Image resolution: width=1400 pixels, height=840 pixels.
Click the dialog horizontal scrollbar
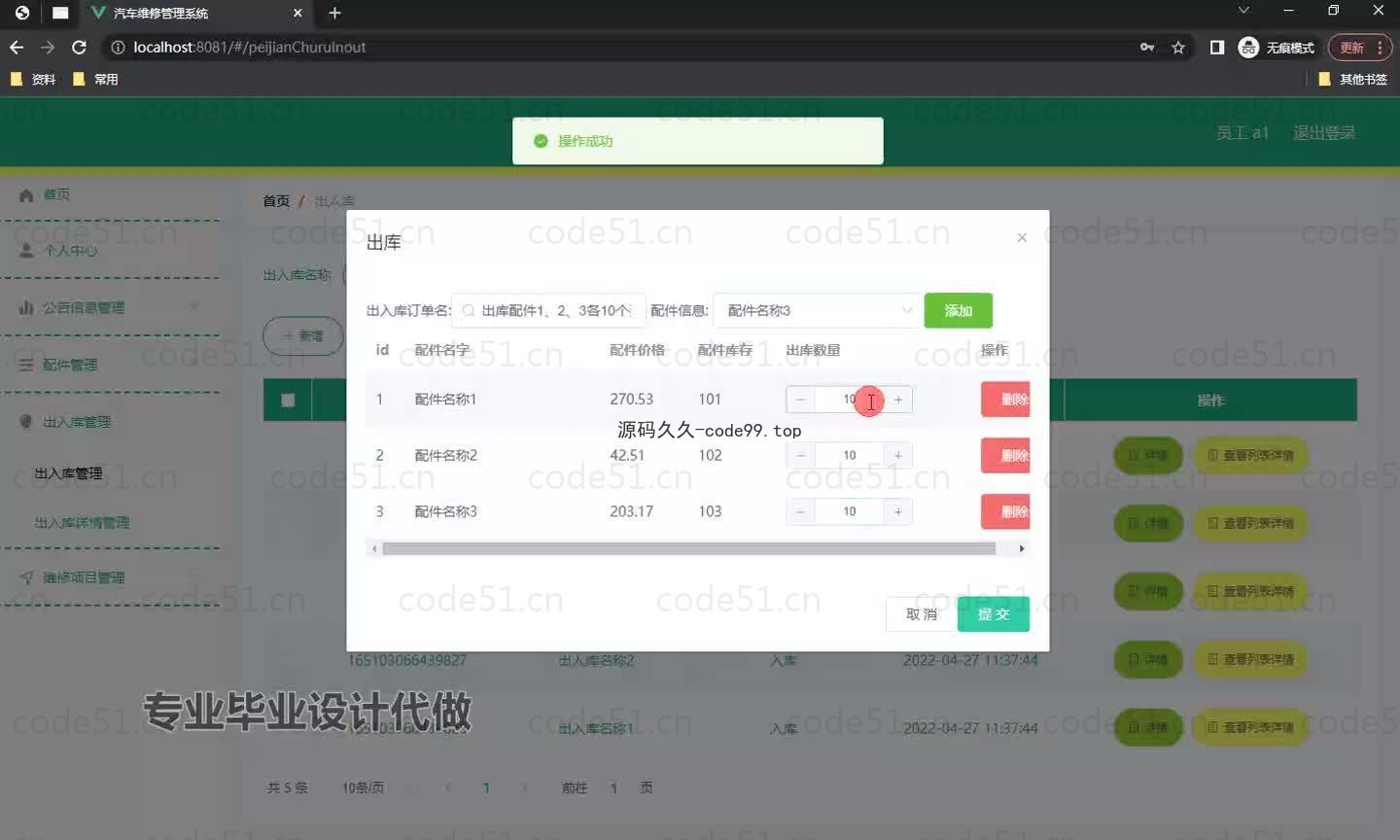click(689, 548)
